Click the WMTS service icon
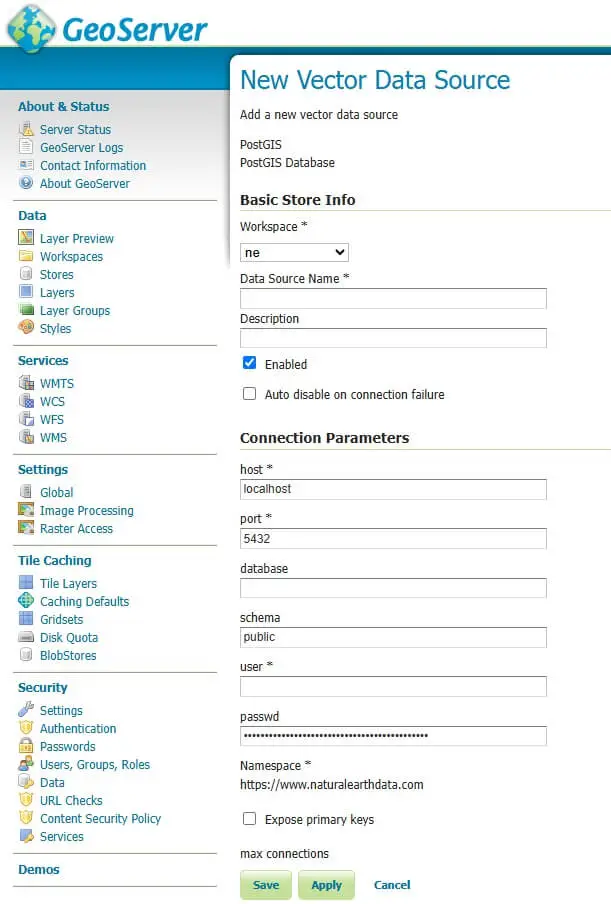The height and width of the screenshot is (904, 611). (26, 382)
